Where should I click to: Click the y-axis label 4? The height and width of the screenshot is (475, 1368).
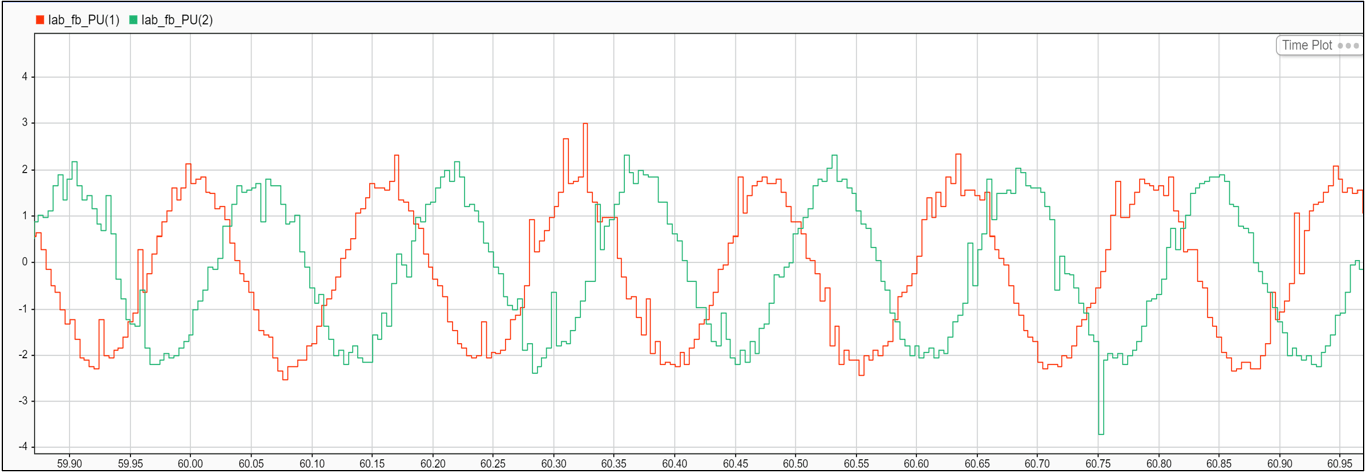(25, 77)
